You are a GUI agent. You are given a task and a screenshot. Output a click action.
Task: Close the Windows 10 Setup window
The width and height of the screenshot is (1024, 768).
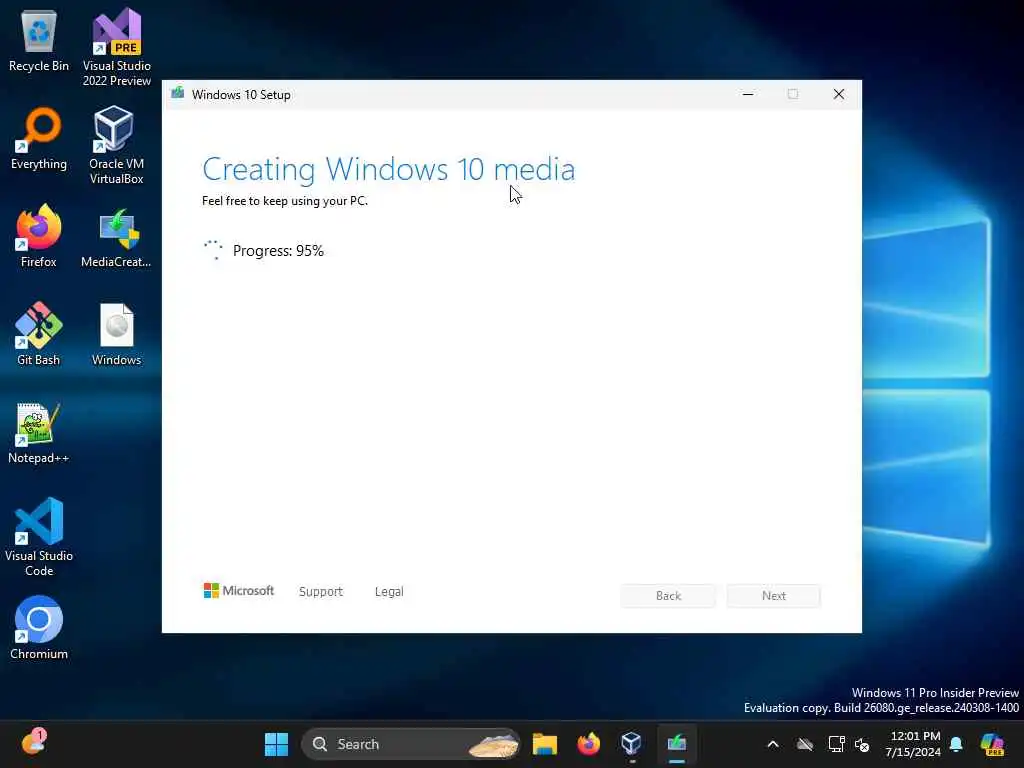click(839, 94)
